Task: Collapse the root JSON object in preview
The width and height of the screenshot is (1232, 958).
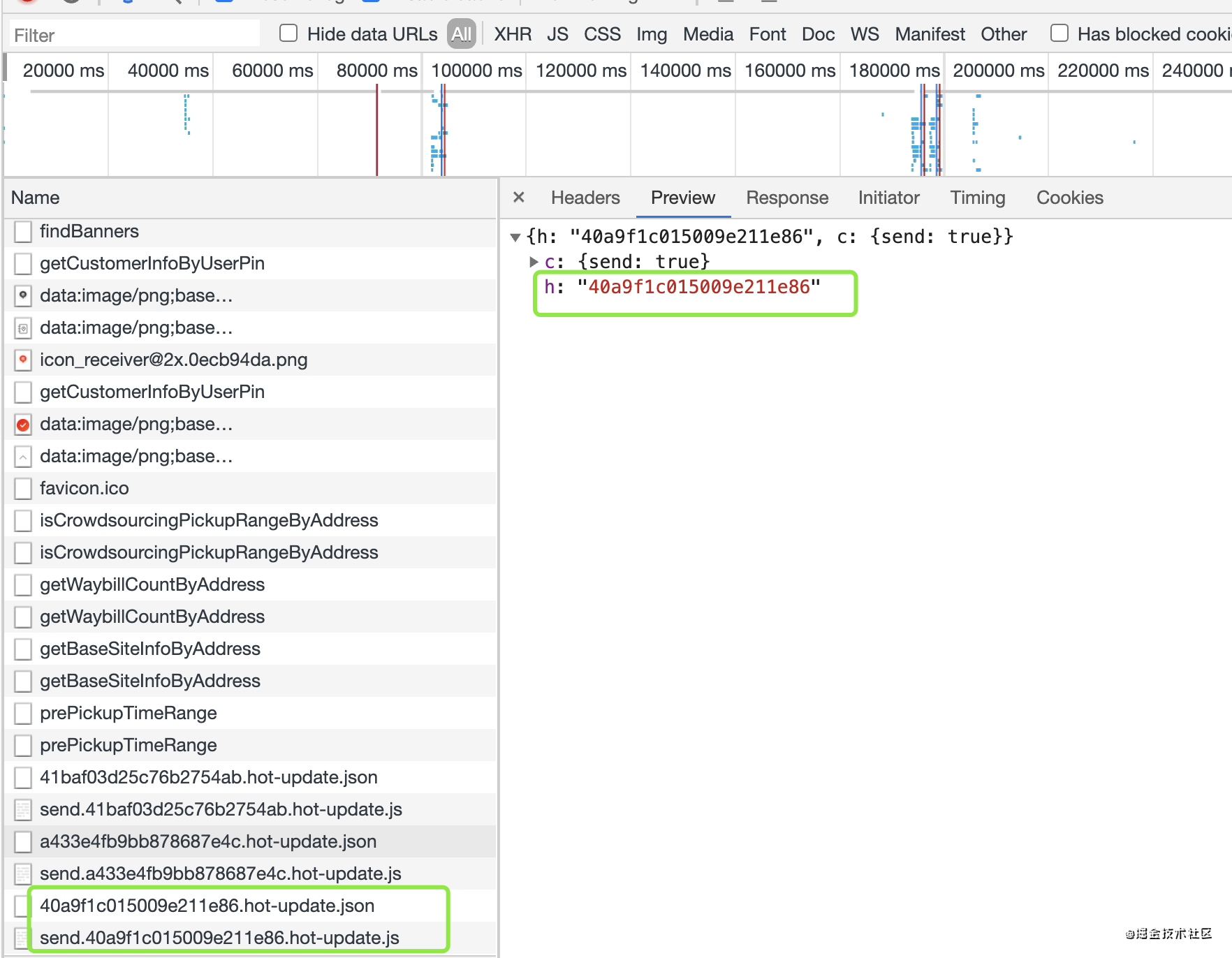Action: (515, 237)
